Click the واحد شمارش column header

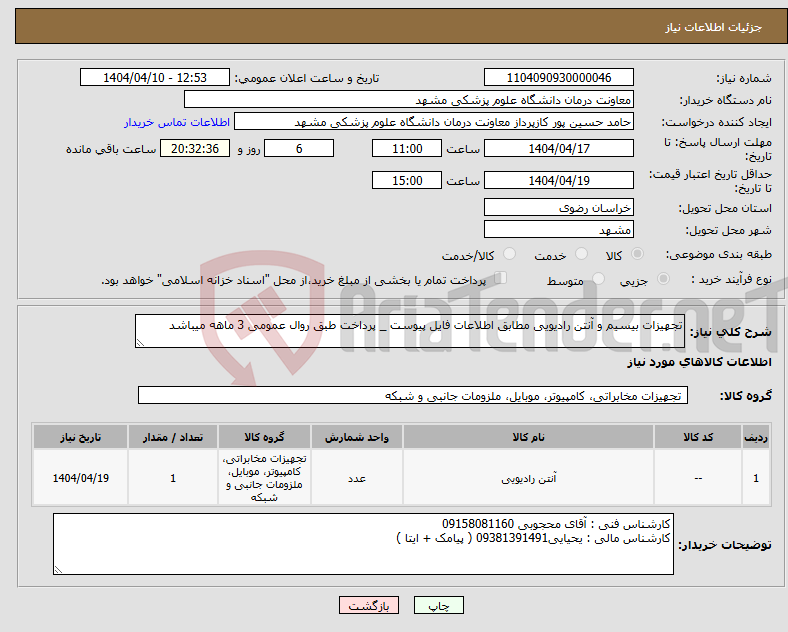click(x=357, y=437)
